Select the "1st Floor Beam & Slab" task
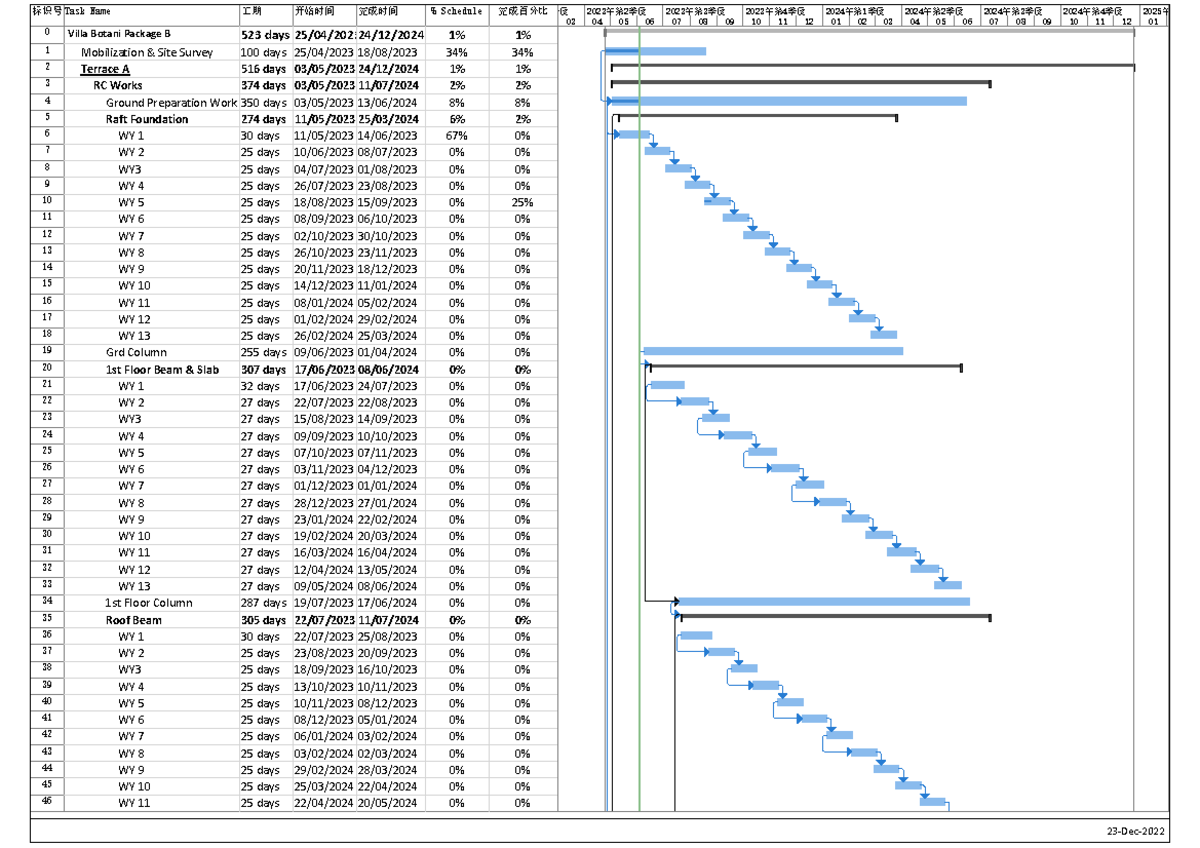Viewport: 1200px width, 848px height. (x=162, y=369)
